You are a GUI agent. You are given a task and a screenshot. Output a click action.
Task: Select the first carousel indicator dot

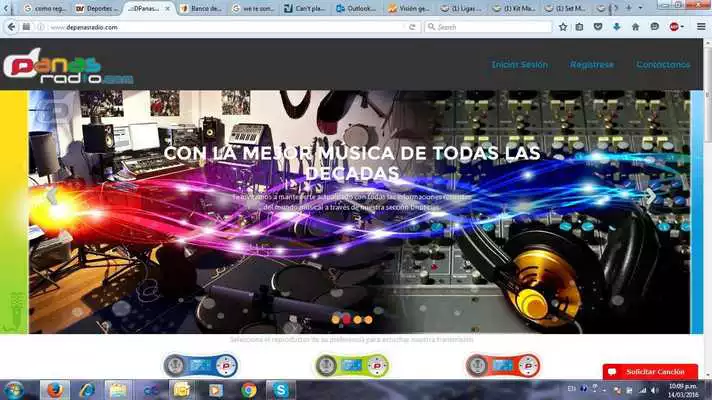pos(334,319)
